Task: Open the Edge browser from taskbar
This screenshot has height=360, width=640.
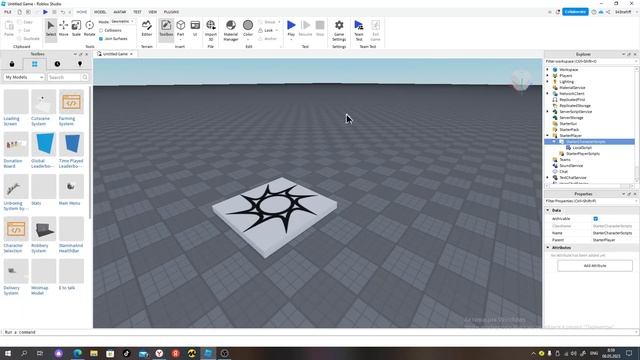Action: (78, 353)
